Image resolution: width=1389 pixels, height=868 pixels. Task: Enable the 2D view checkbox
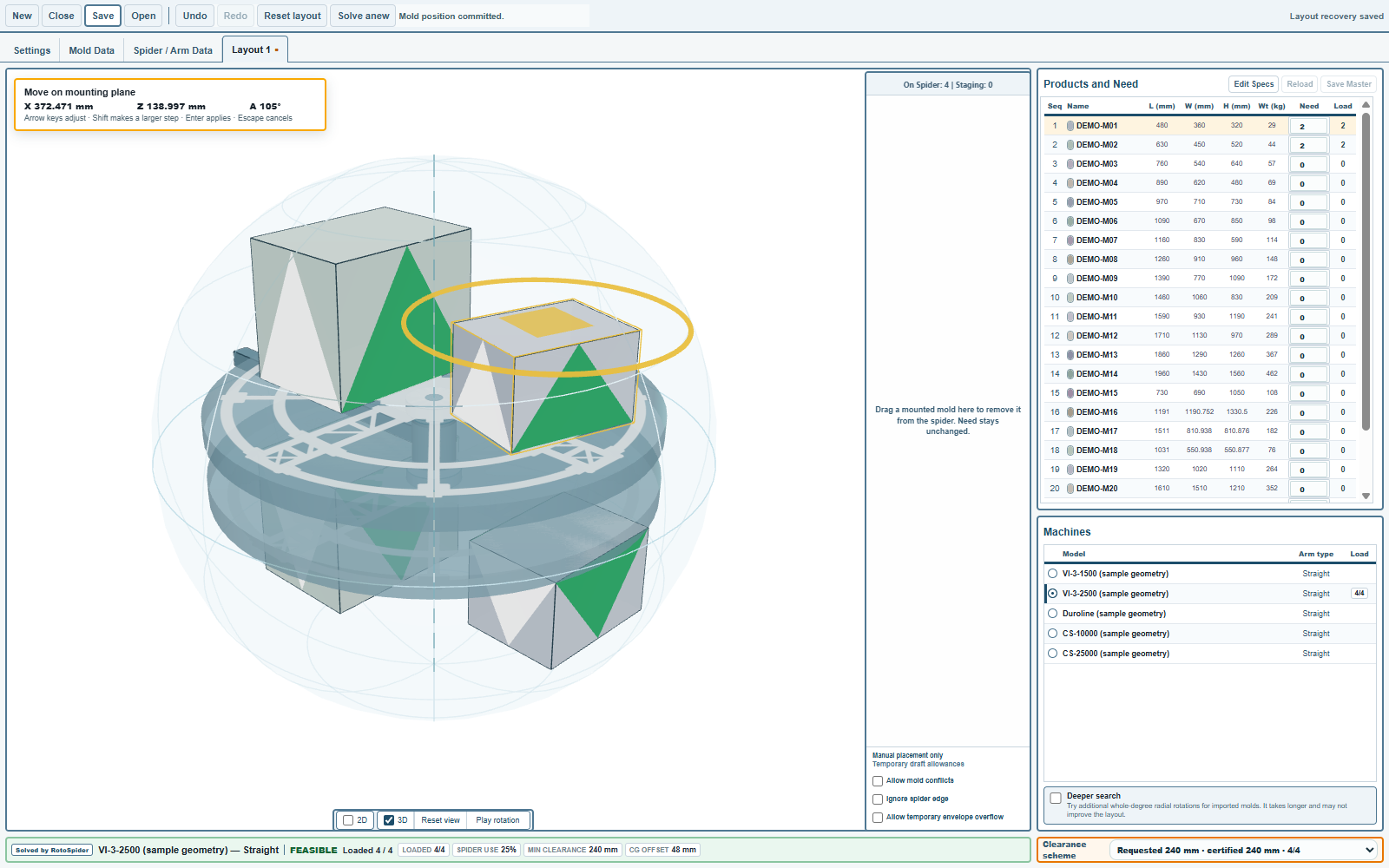(x=348, y=820)
